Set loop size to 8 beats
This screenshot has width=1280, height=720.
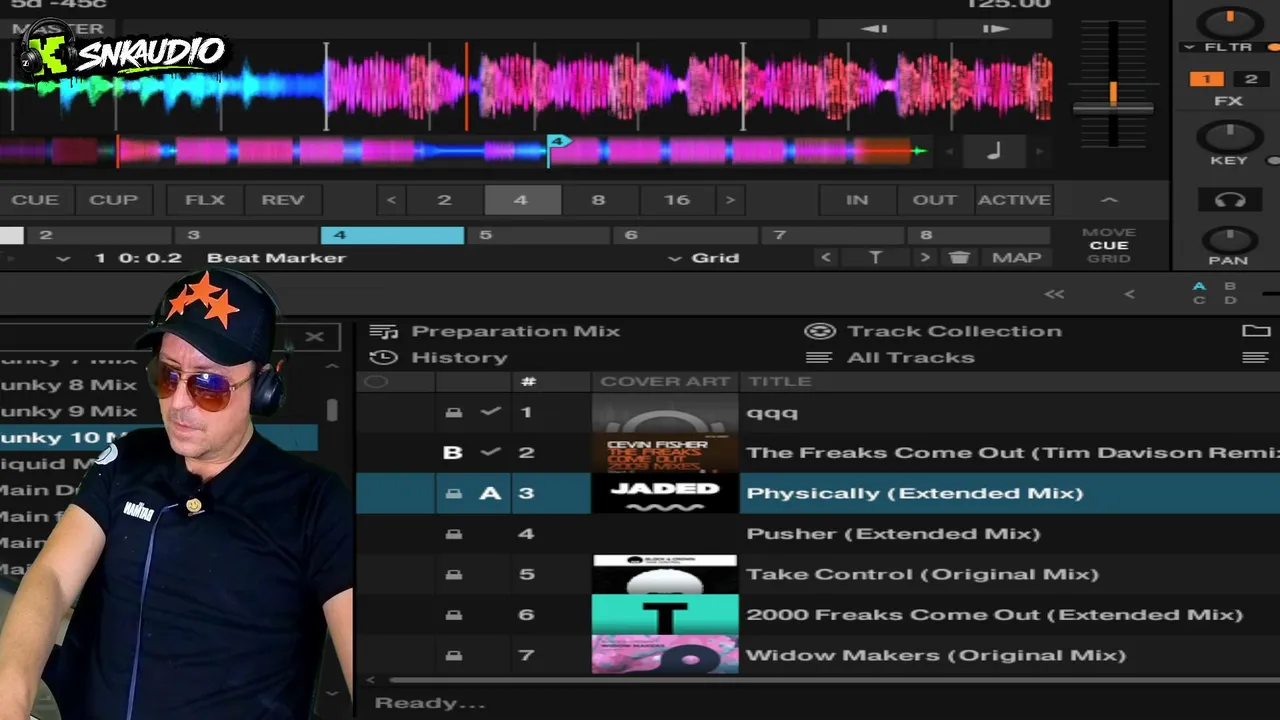(x=598, y=200)
